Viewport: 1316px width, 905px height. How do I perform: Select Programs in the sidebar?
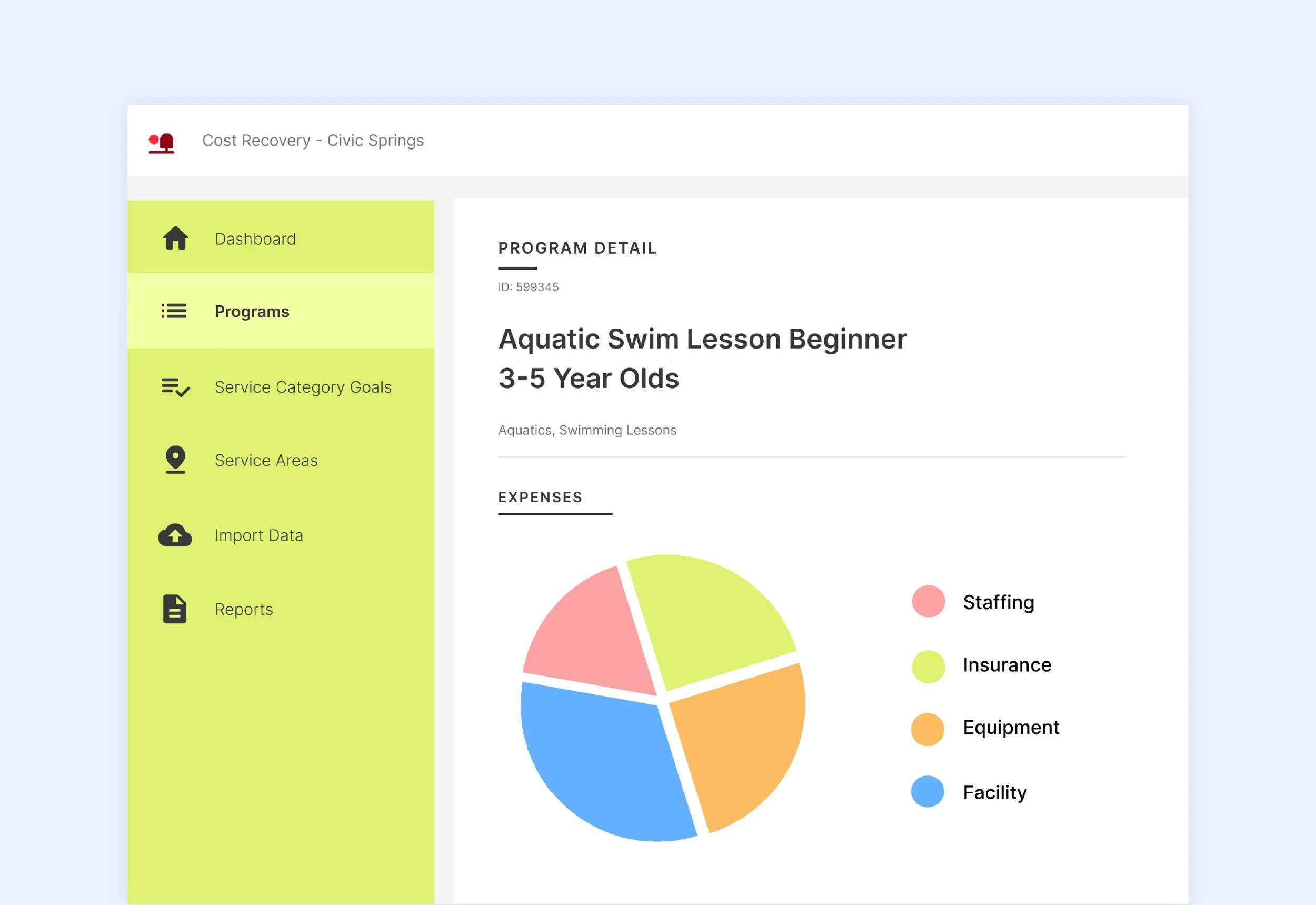(252, 311)
